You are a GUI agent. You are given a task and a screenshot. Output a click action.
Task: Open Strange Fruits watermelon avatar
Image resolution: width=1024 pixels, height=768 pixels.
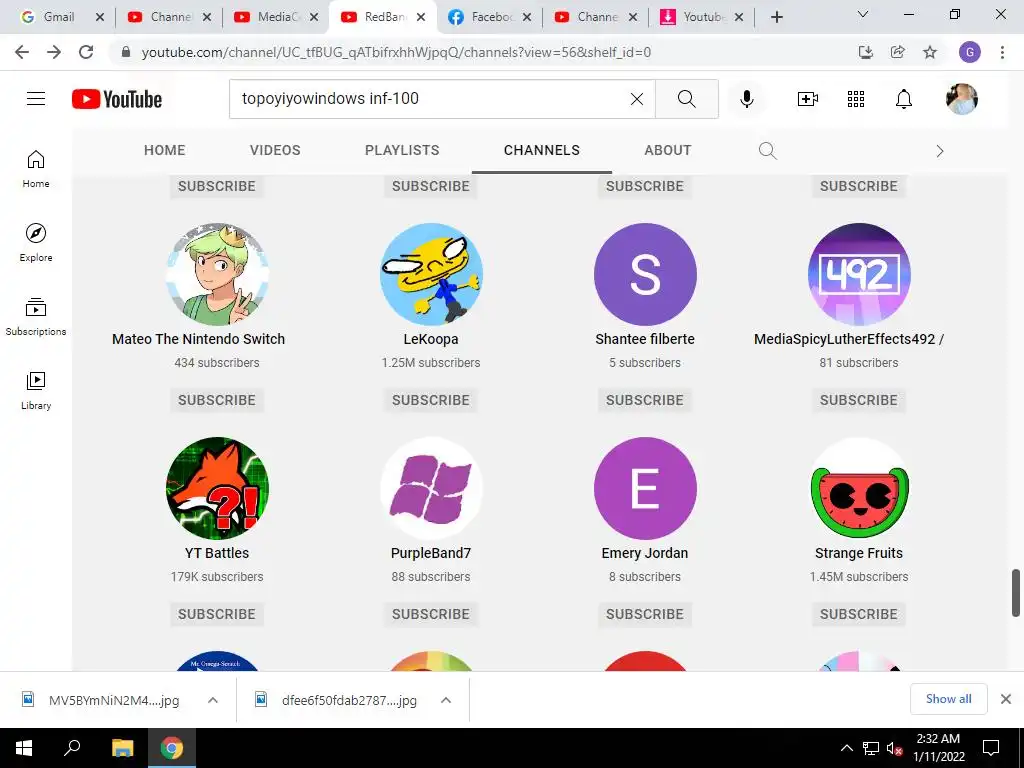click(859, 488)
